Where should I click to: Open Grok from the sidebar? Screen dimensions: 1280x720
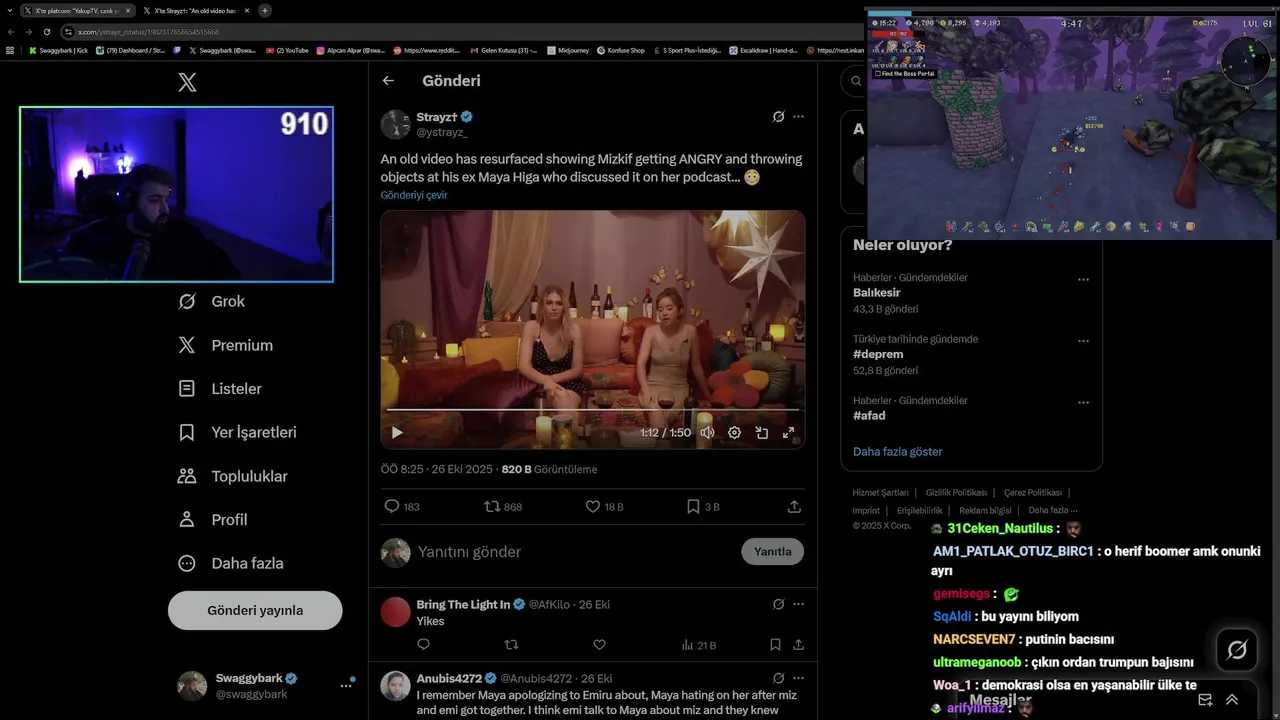click(x=211, y=301)
